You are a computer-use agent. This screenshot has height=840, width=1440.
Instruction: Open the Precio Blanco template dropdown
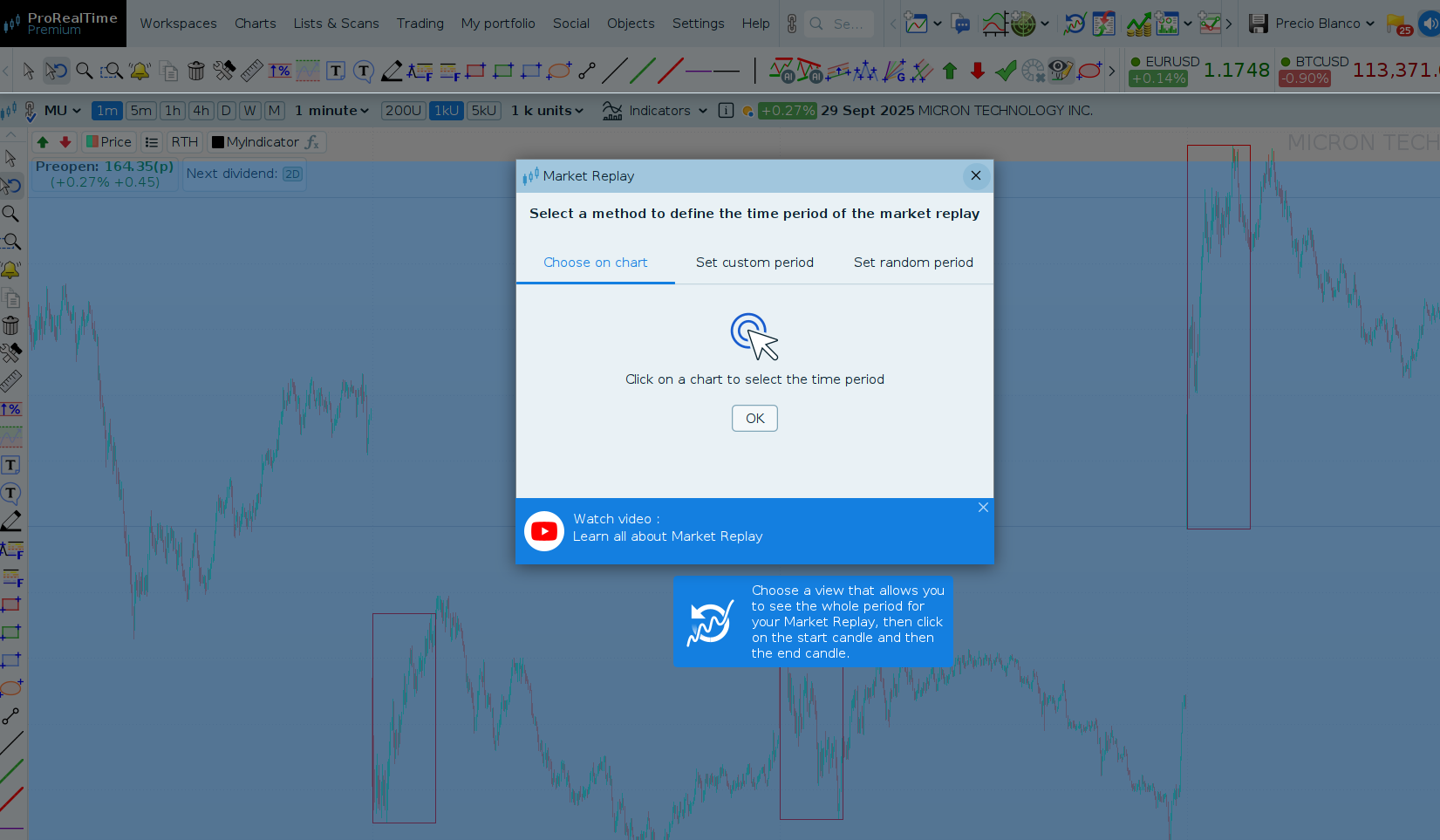1324,24
